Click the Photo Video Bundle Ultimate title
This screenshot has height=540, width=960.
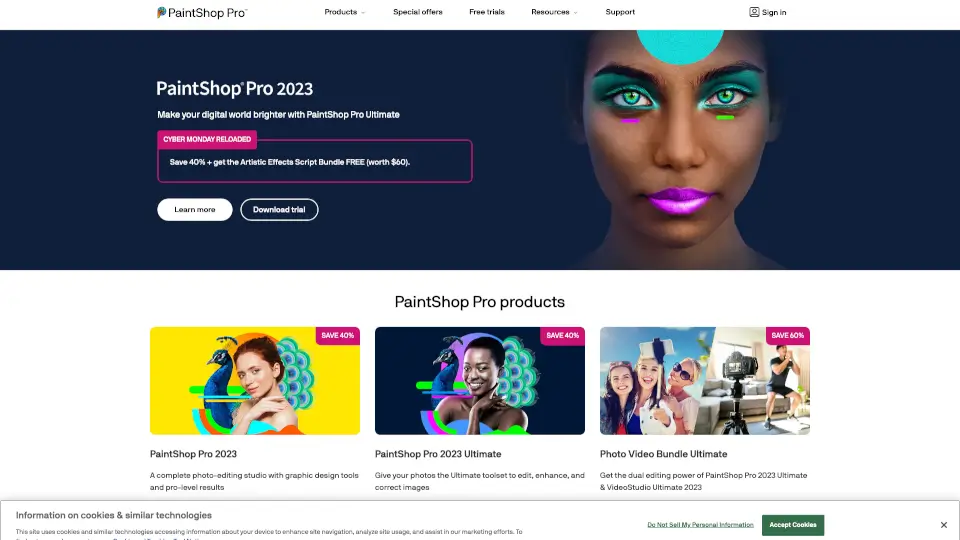coord(663,454)
